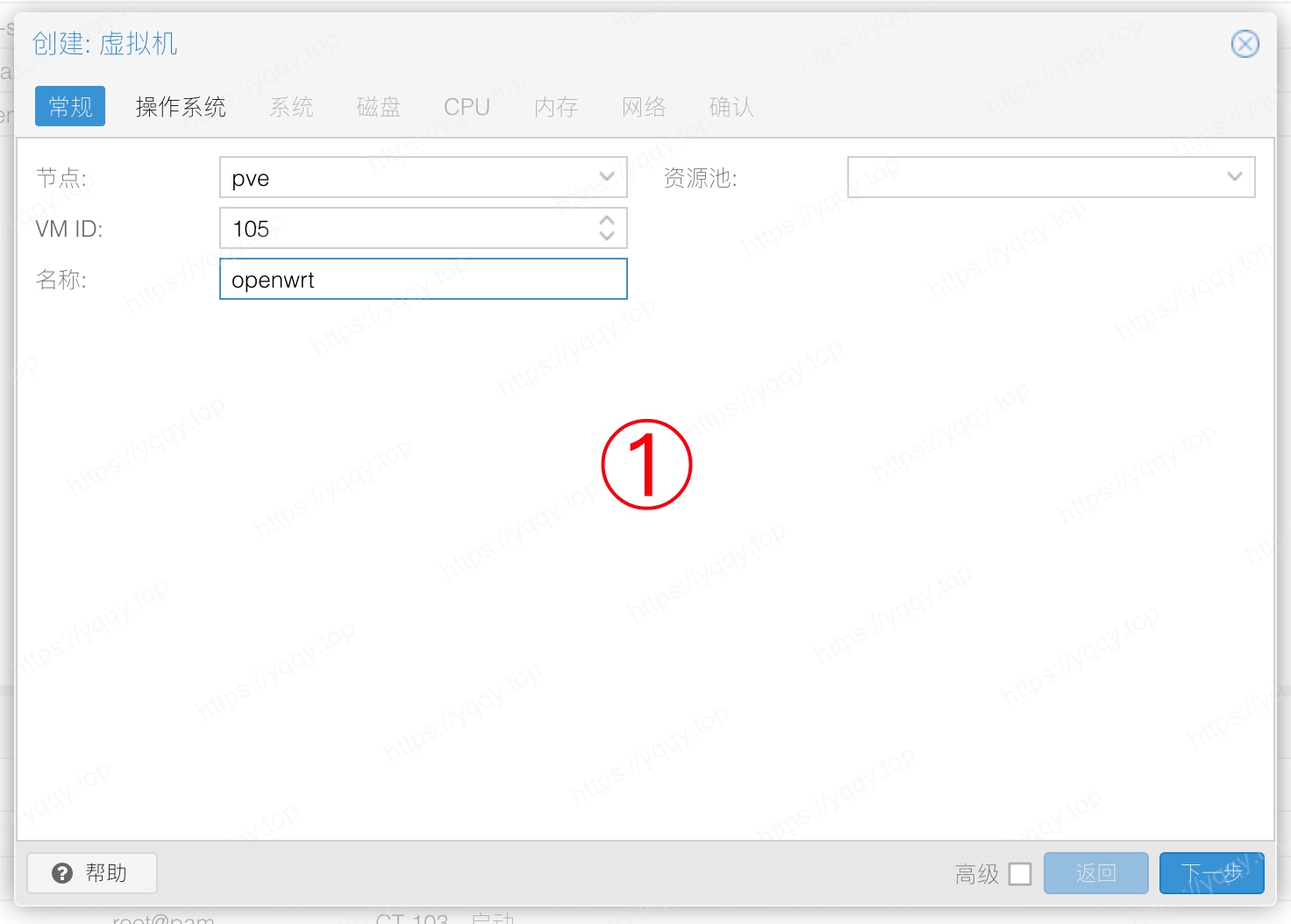Select the 网络 network tab
This screenshot has width=1291, height=924.
point(644,107)
